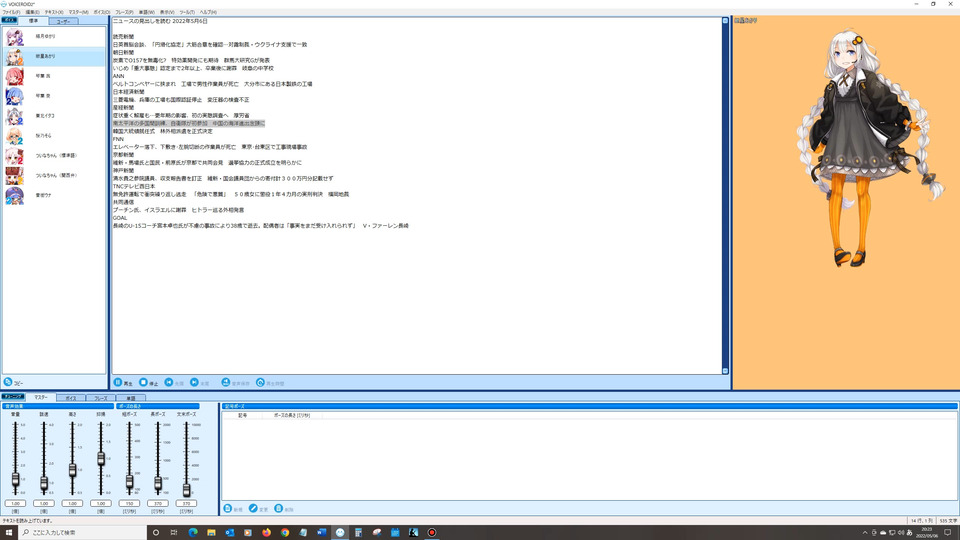Click the 短ポーズ slider handle
The height and width of the screenshot is (540, 960).
click(129, 482)
